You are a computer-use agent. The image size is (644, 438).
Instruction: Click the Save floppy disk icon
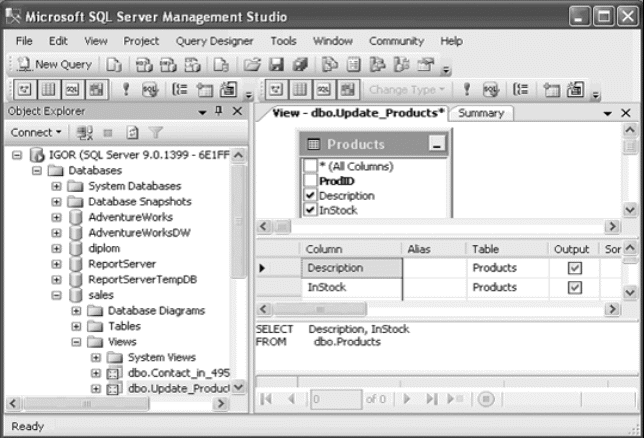(276, 65)
